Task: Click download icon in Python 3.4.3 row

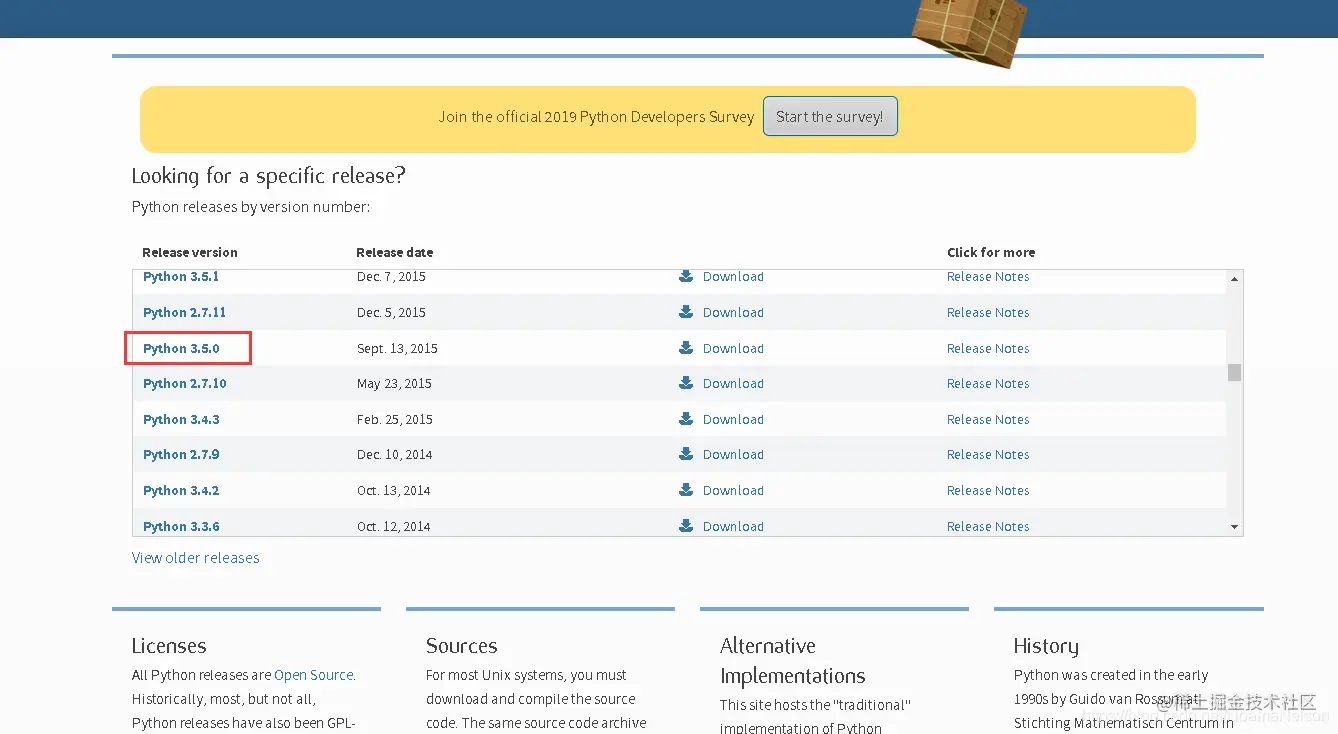Action: 686,419
